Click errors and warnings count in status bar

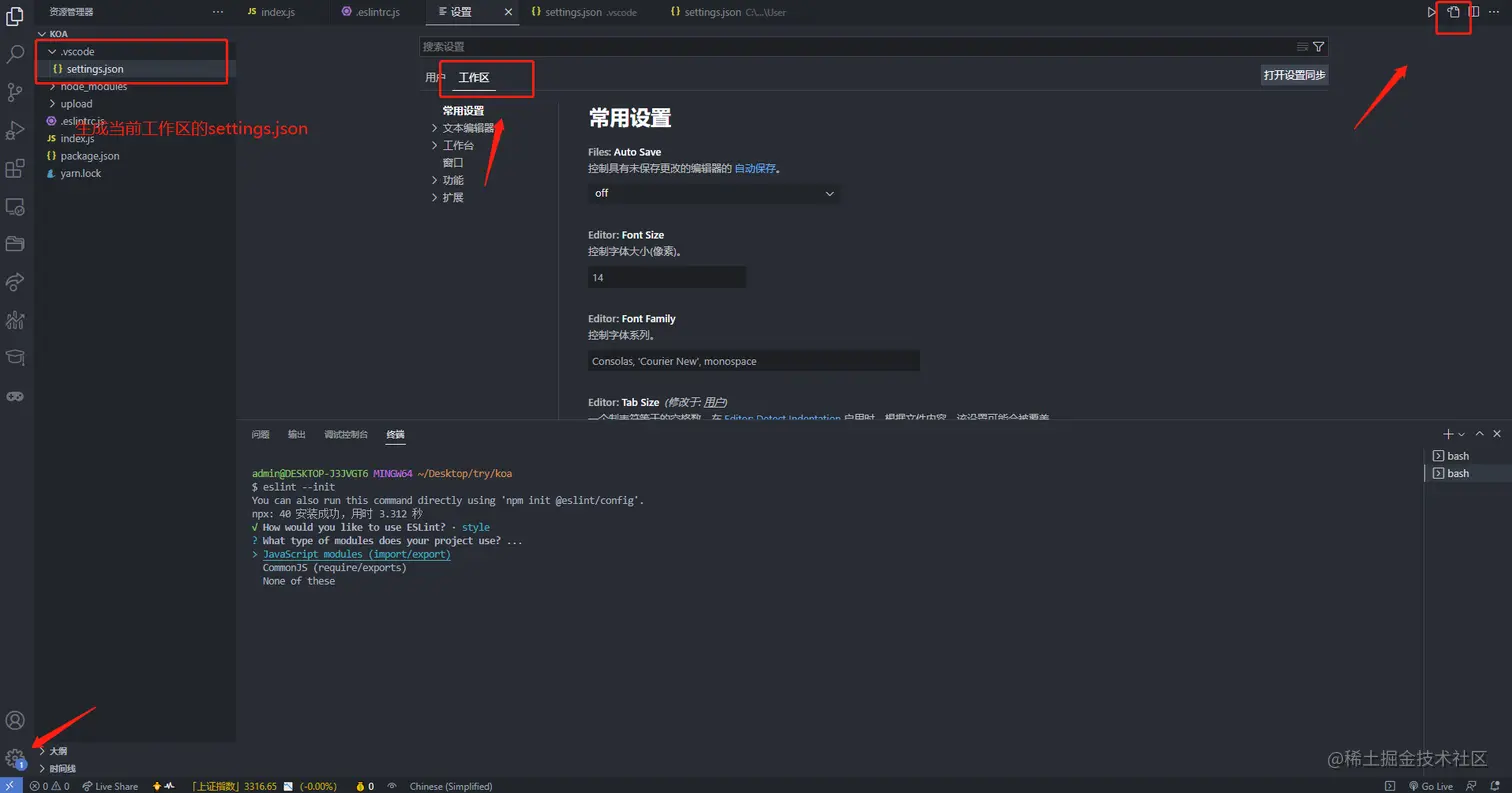(49, 786)
